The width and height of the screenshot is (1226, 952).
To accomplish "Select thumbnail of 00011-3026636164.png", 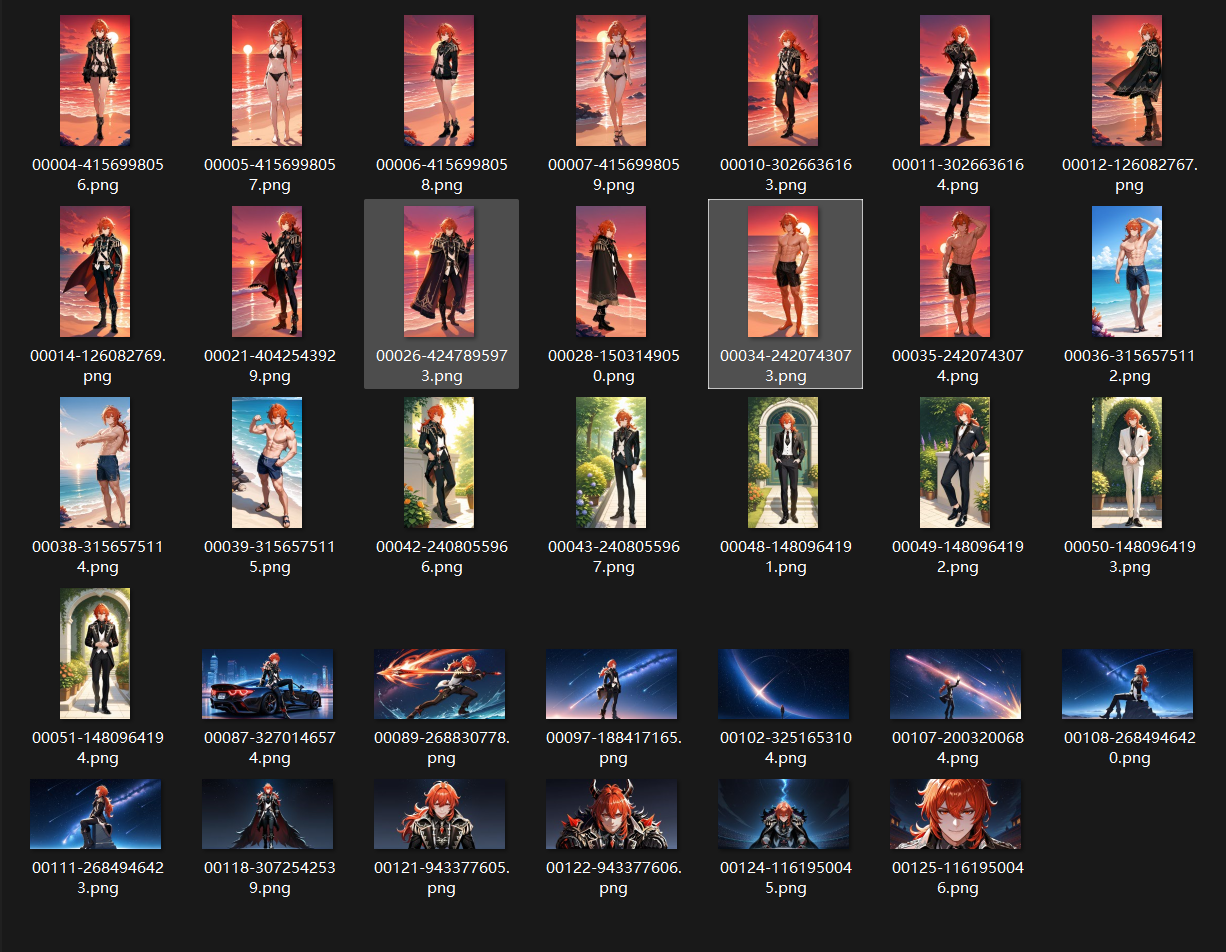I will [955, 80].
